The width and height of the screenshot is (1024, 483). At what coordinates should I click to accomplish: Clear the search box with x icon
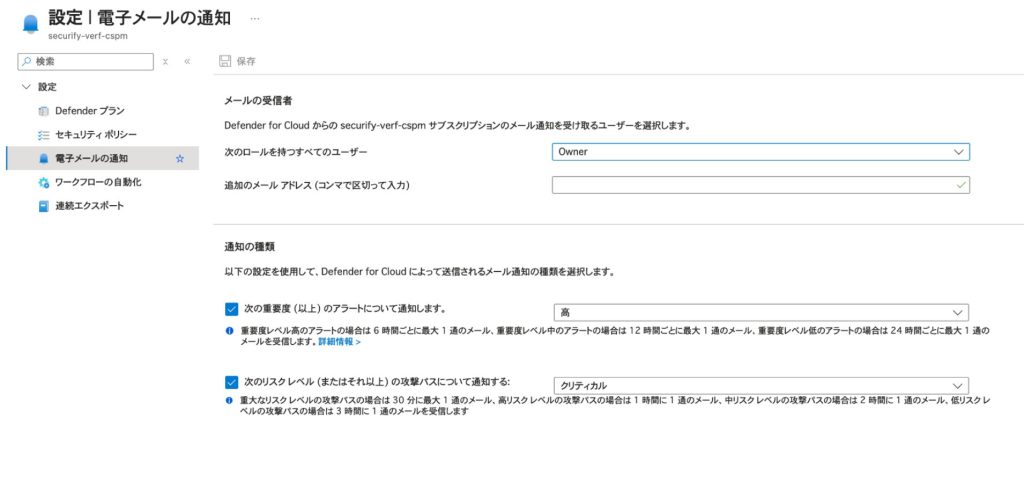coord(165,61)
